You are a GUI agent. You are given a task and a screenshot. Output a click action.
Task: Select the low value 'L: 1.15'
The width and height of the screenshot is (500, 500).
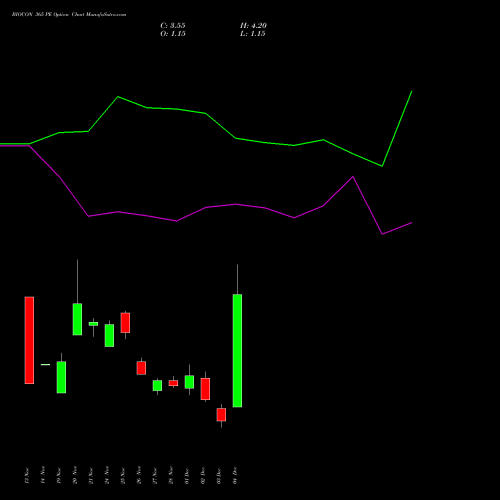coord(253,34)
